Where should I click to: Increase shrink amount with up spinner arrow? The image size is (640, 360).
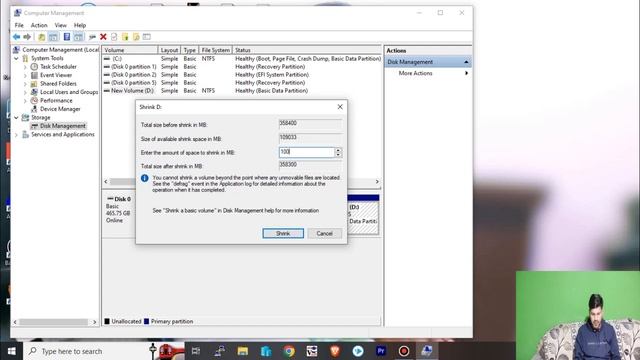tap(338, 150)
